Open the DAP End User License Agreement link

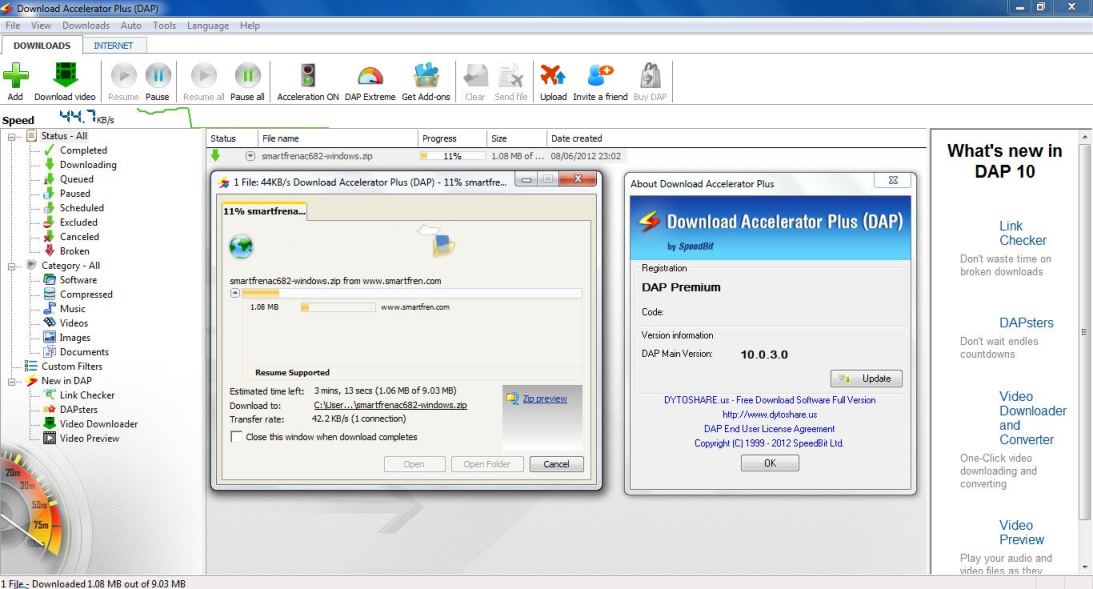click(770, 429)
